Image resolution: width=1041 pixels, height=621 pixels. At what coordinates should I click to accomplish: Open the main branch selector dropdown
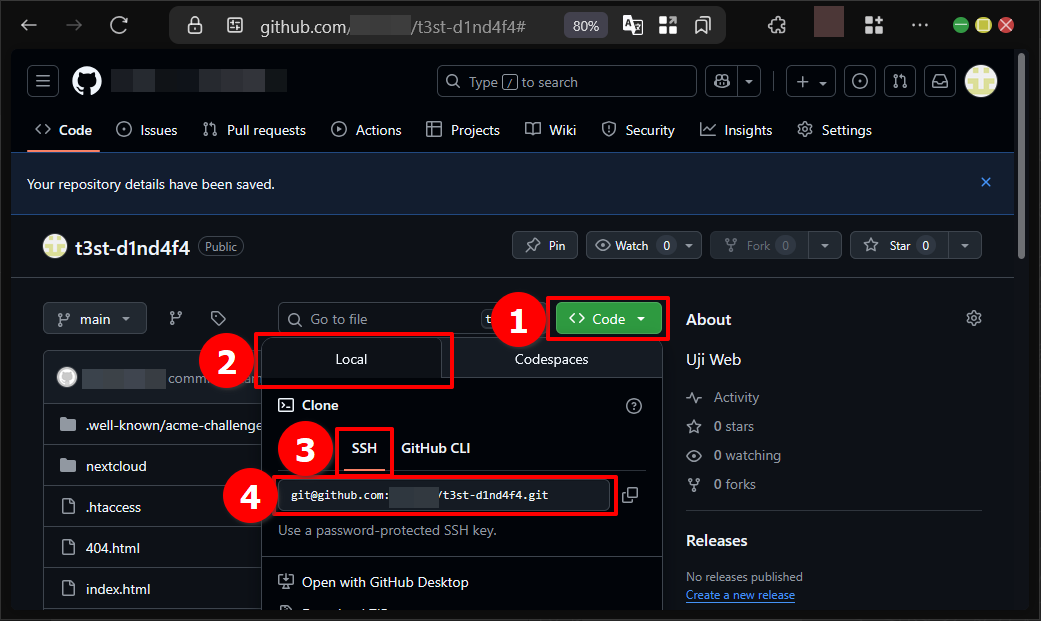(95, 319)
